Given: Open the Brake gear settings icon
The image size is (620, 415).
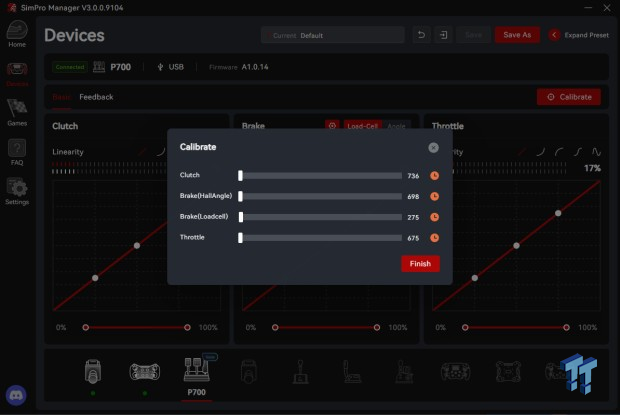Looking at the screenshot, I should point(332,126).
